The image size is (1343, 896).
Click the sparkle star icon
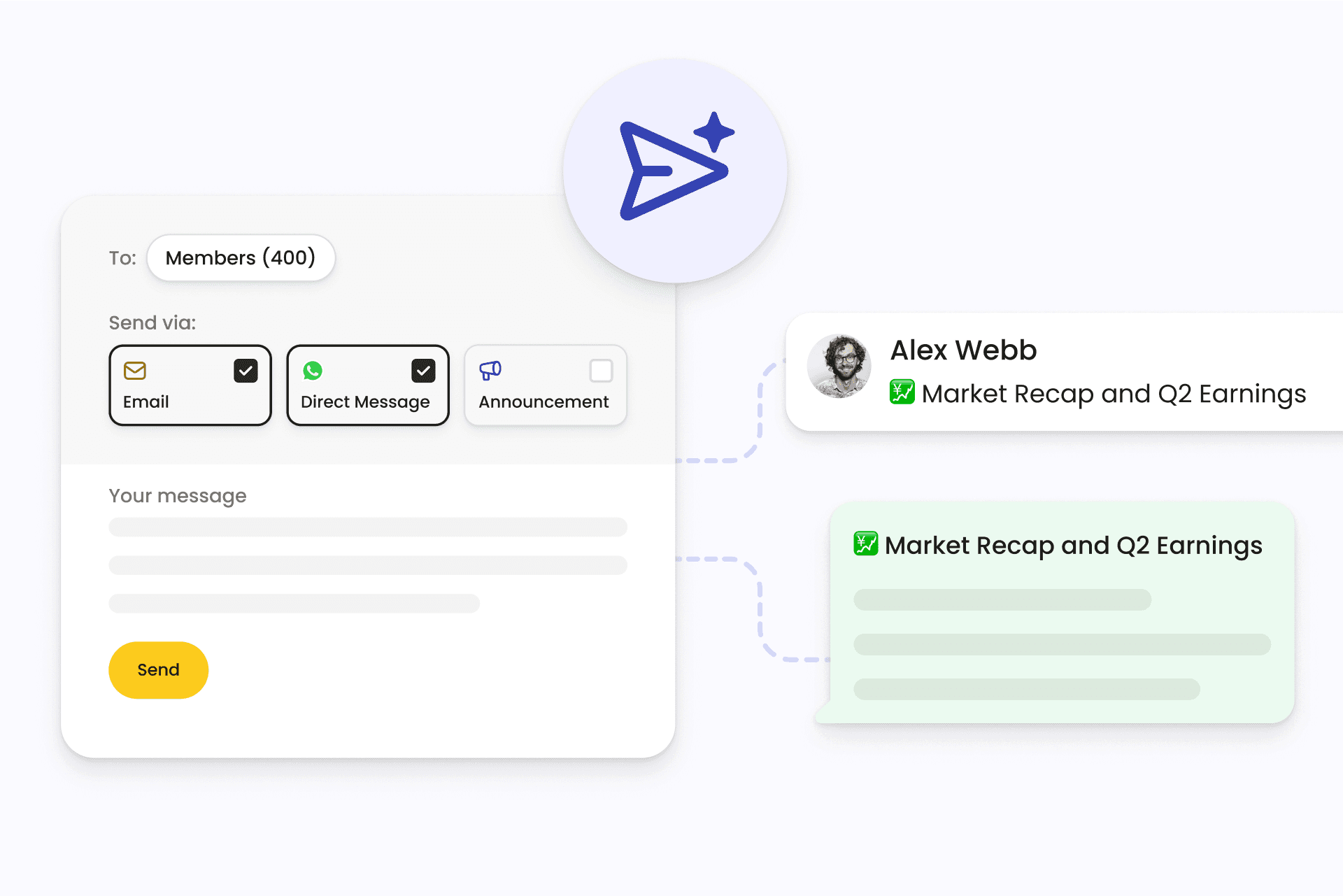[713, 131]
